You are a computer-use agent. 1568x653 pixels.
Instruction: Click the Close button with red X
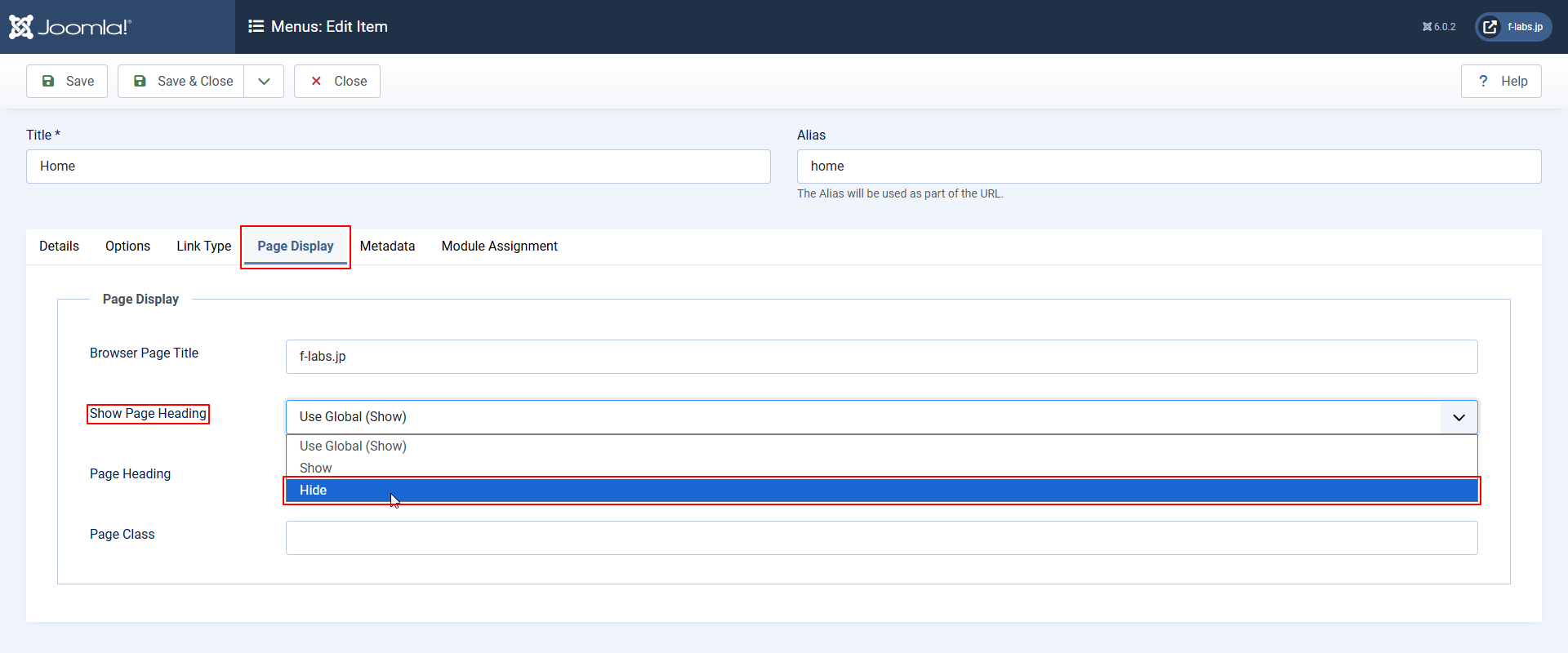(337, 82)
